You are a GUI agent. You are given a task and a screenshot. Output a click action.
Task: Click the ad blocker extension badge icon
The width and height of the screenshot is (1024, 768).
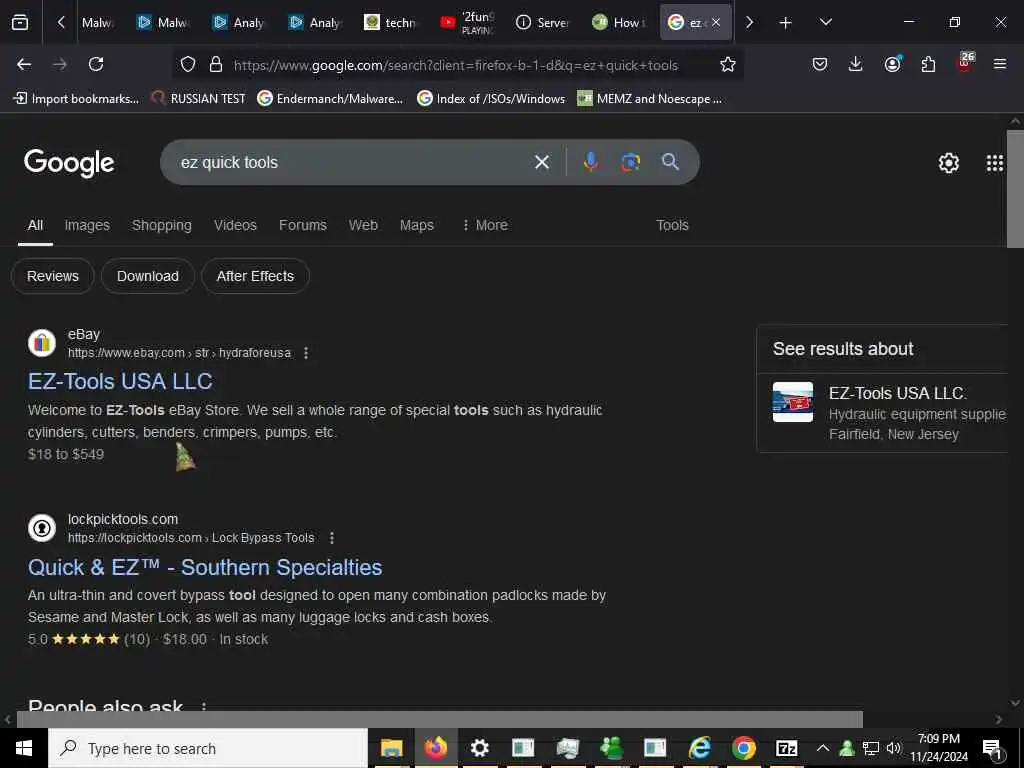pos(965,63)
